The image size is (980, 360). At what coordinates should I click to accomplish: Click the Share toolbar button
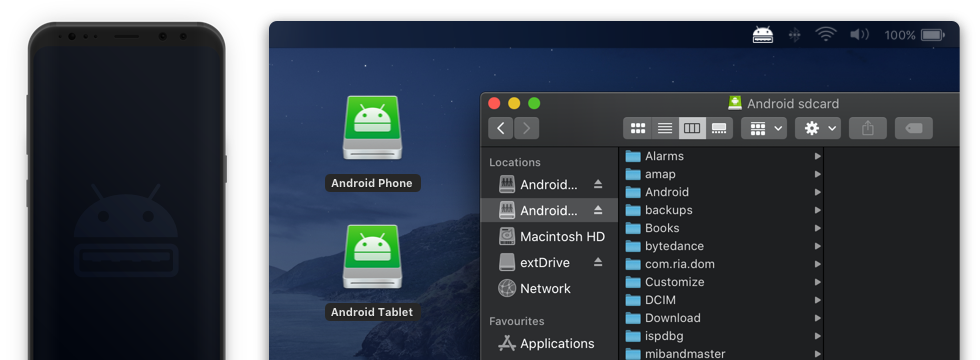pos(868,128)
